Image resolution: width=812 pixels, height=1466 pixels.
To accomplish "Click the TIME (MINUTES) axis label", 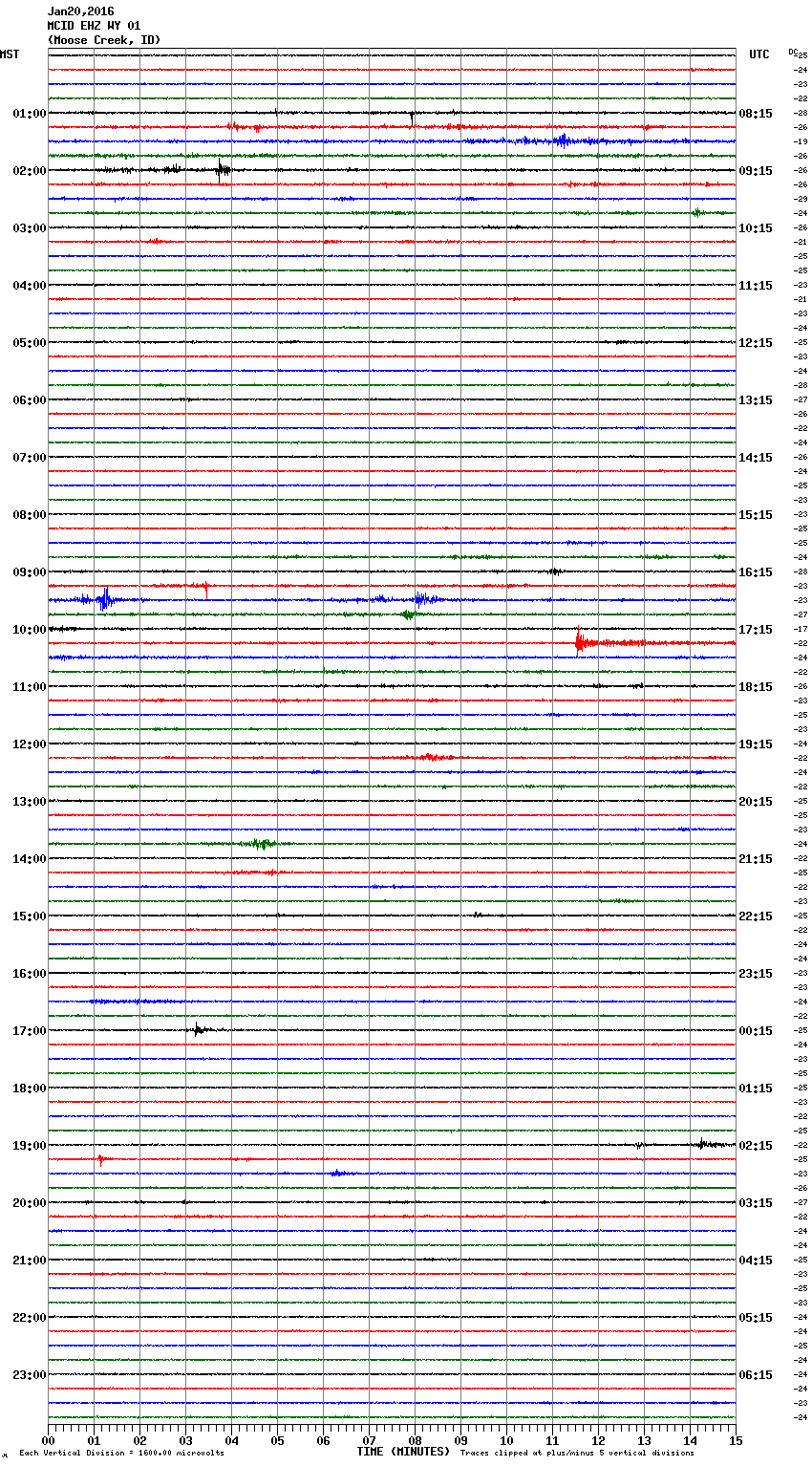I will [x=403, y=1452].
